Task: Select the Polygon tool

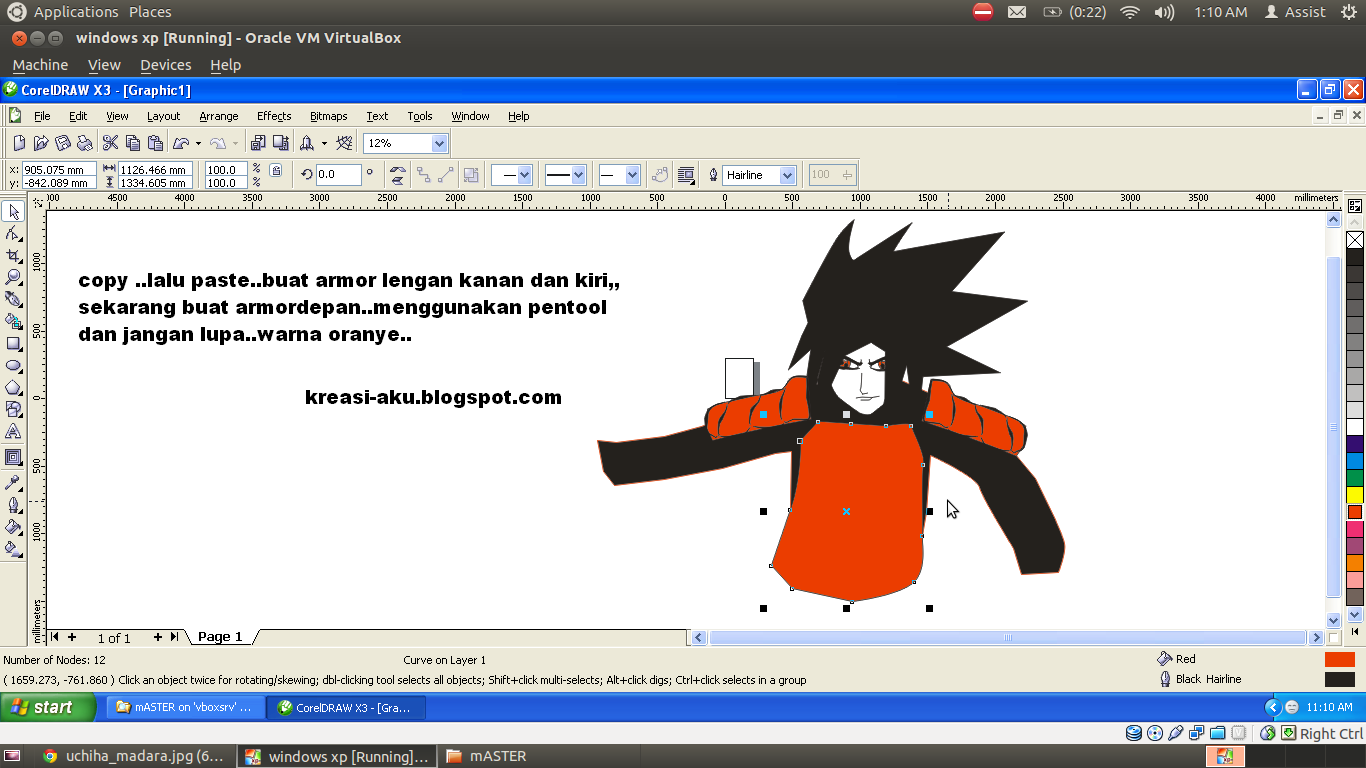Action: 13,387
